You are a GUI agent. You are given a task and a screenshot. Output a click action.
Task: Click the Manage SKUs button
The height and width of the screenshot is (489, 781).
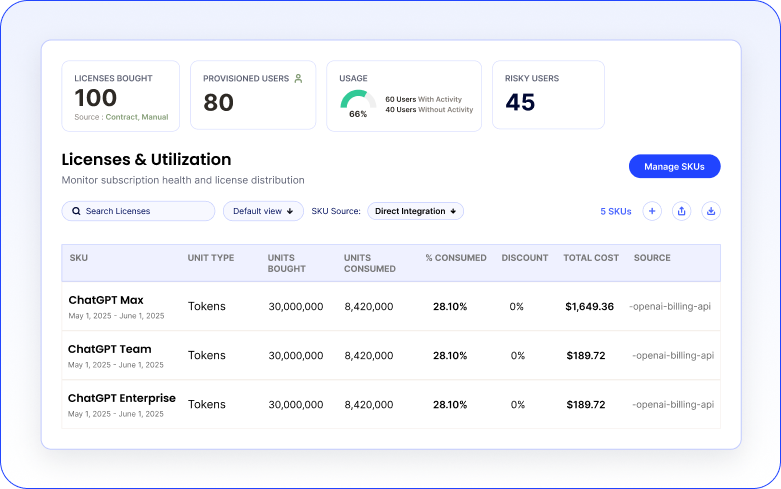[x=674, y=166]
